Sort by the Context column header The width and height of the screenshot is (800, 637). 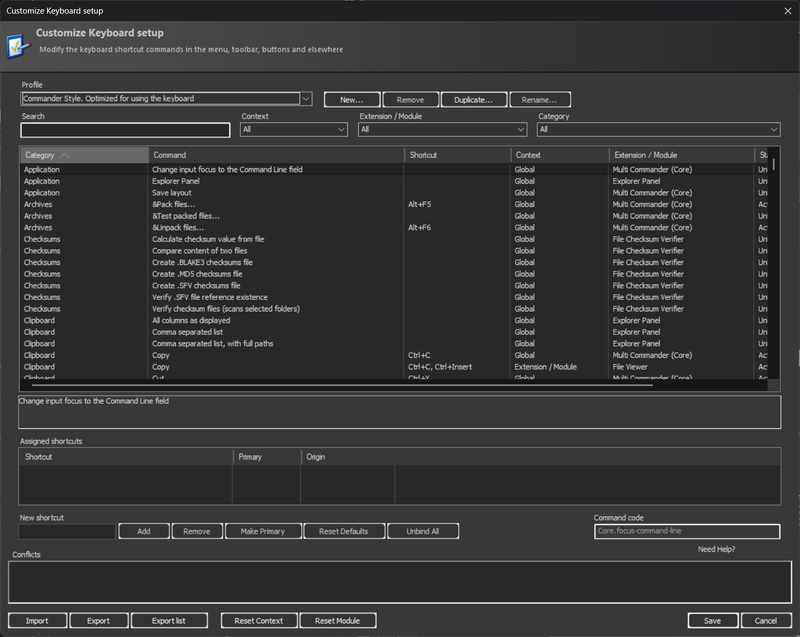pos(560,155)
